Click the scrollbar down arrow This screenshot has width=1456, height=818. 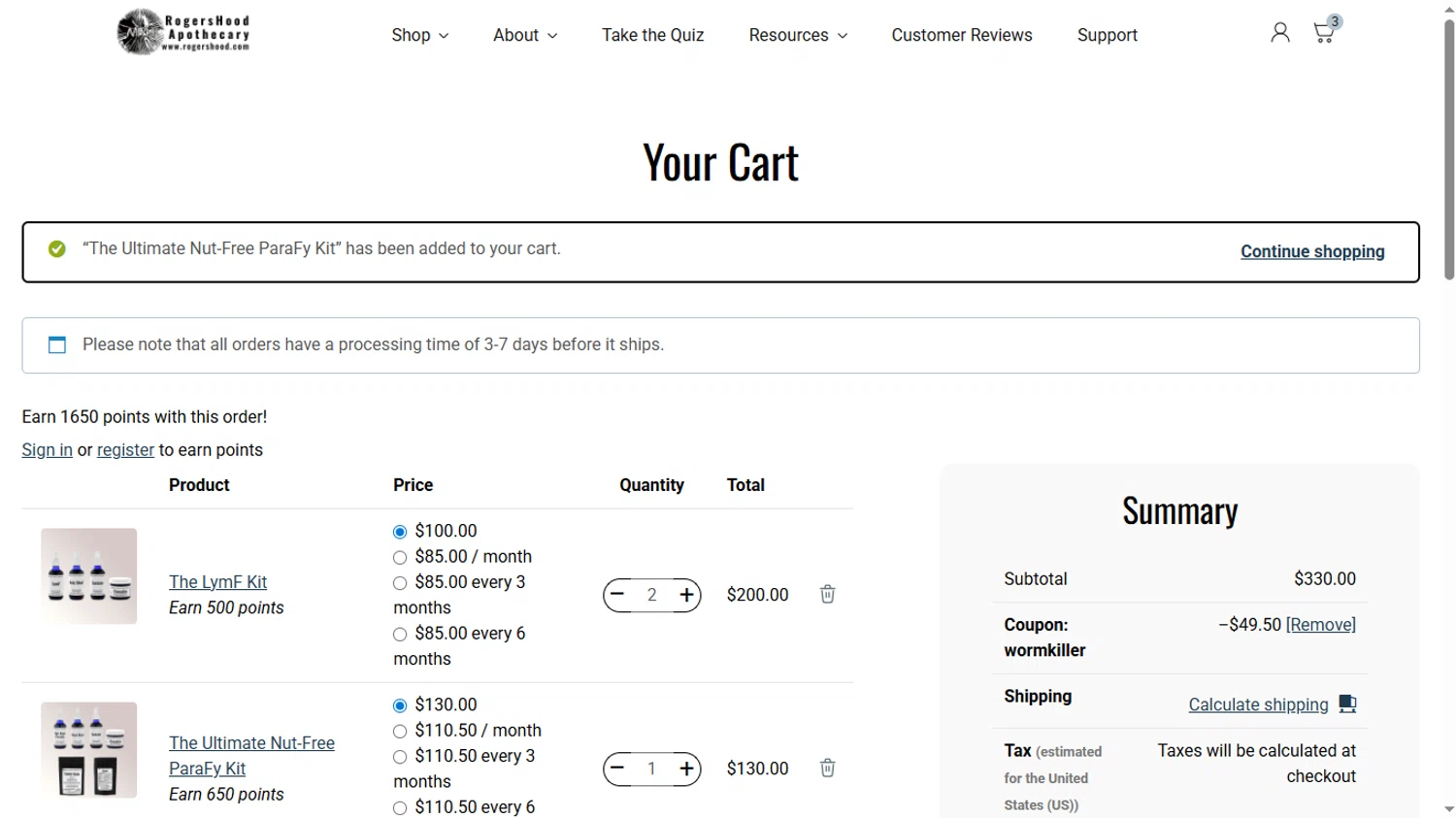click(x=1448, y=809)
